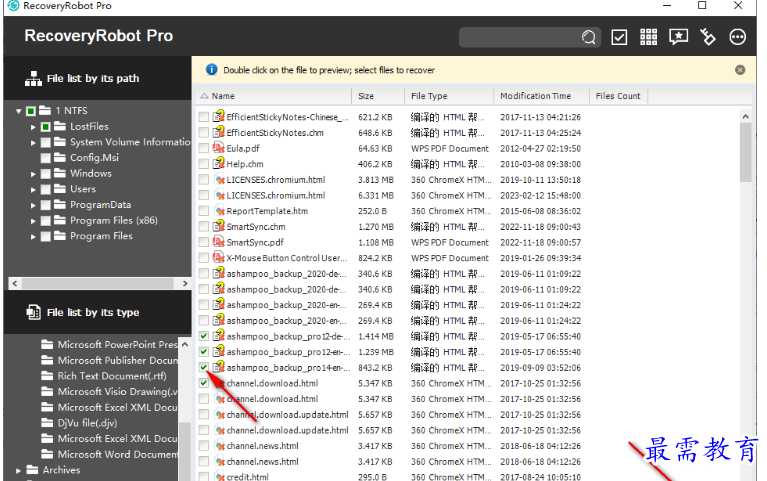767x481 pixels.
Task: Click the Help.chm file icon
Action: coord(219,163)
